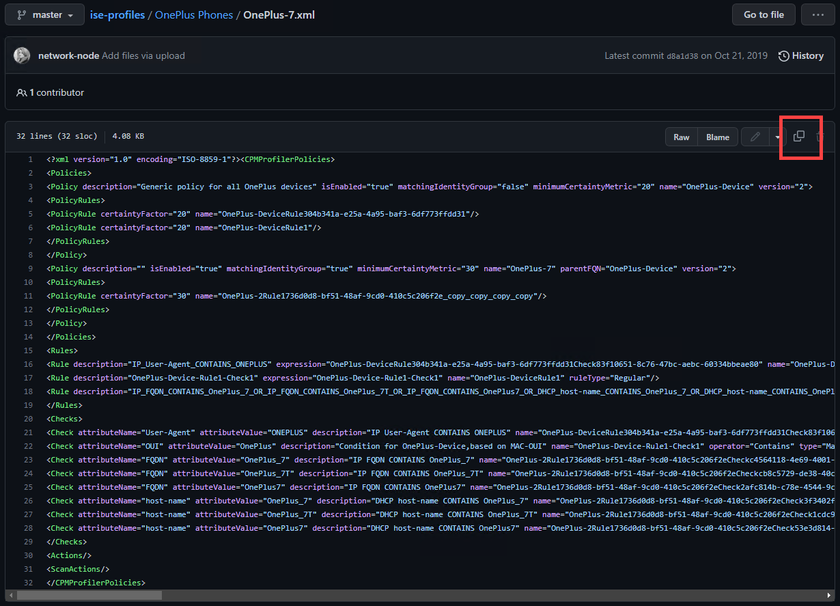
Task: Click the <Rules> tag on line 15
Action: point(62,350)
